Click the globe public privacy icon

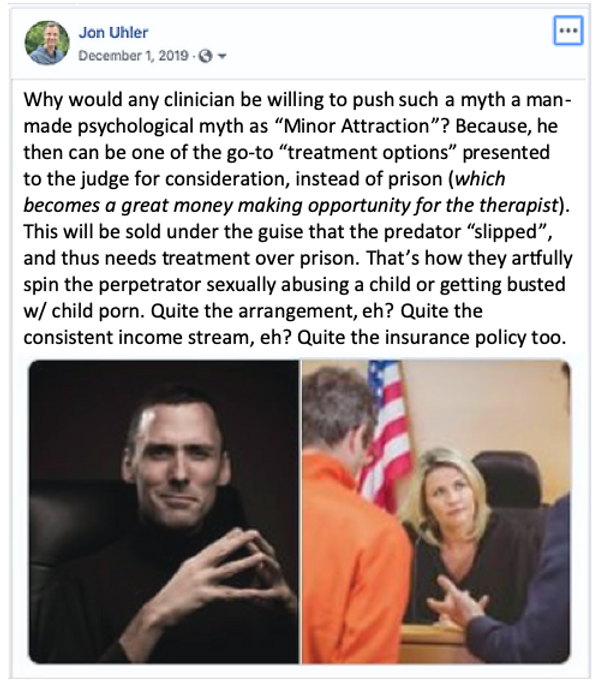pyautogui.click(x=205, y=56)
